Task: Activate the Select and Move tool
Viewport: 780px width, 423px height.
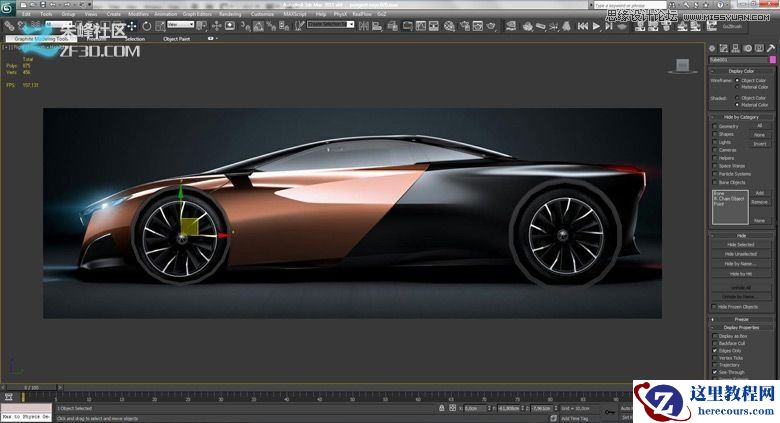Action: click(131, 26)
